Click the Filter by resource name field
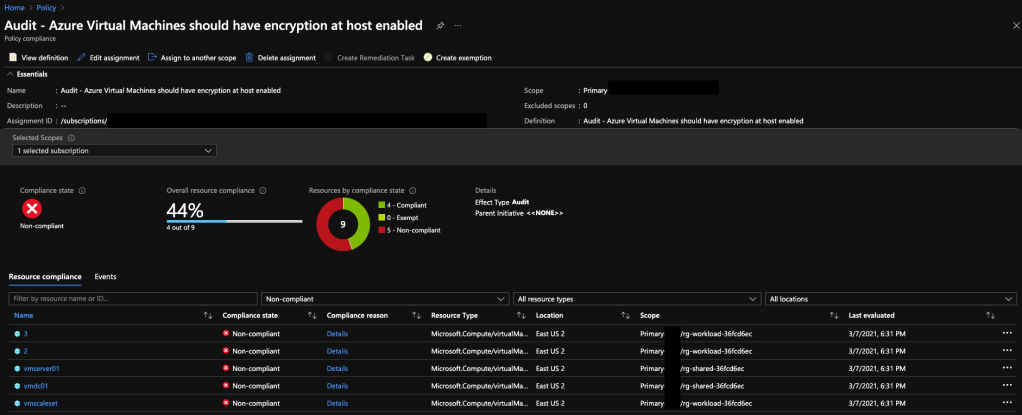 [132, 298]
